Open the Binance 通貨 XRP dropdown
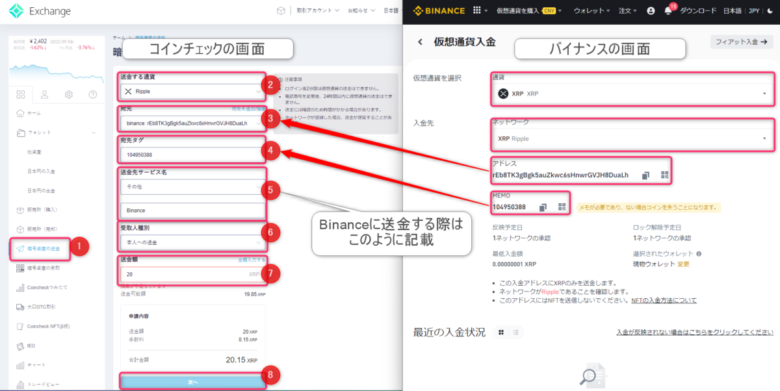The image size is (780, 391). [x=632, y=94]
